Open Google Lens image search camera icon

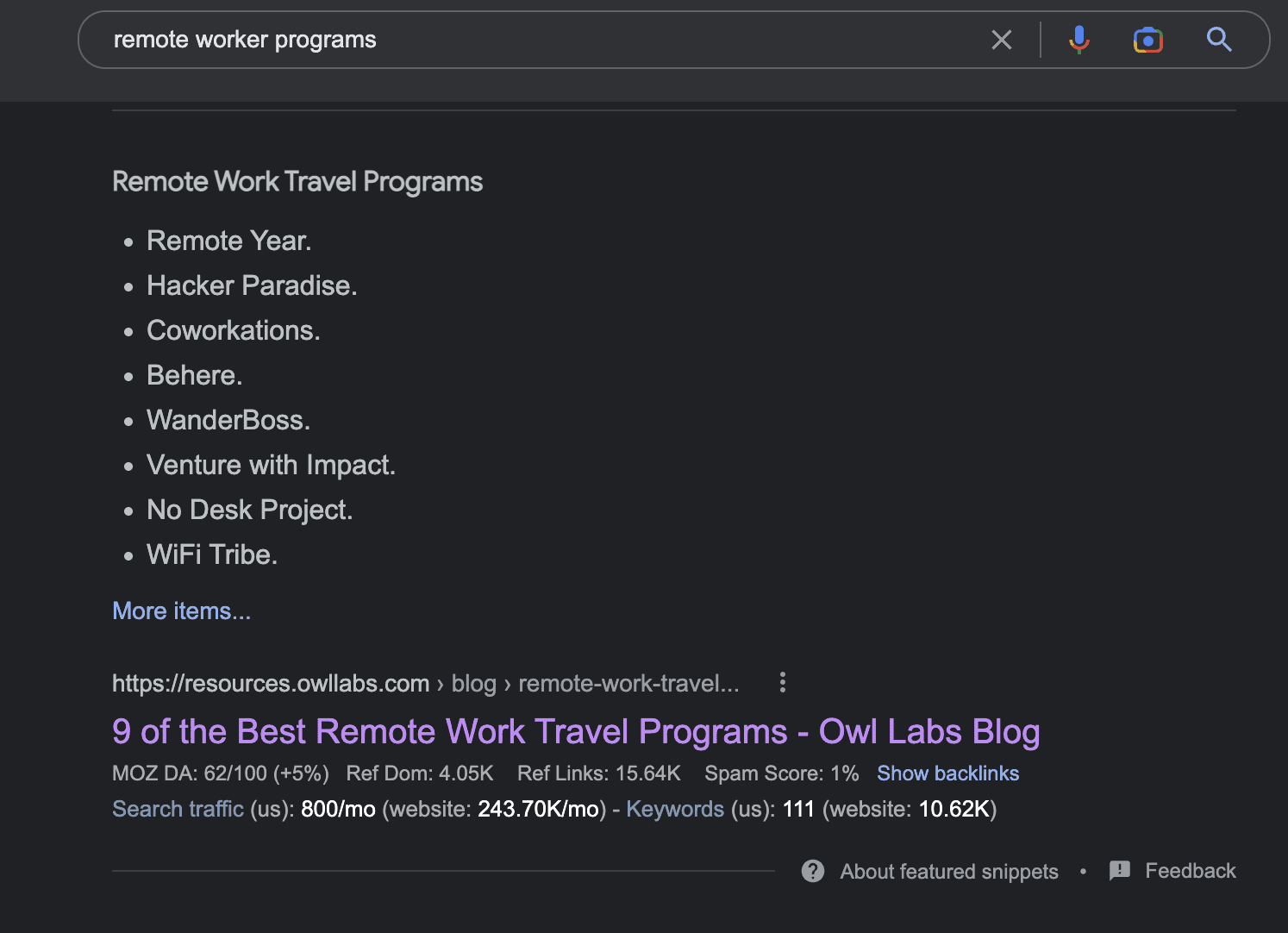coord(1147,40)
